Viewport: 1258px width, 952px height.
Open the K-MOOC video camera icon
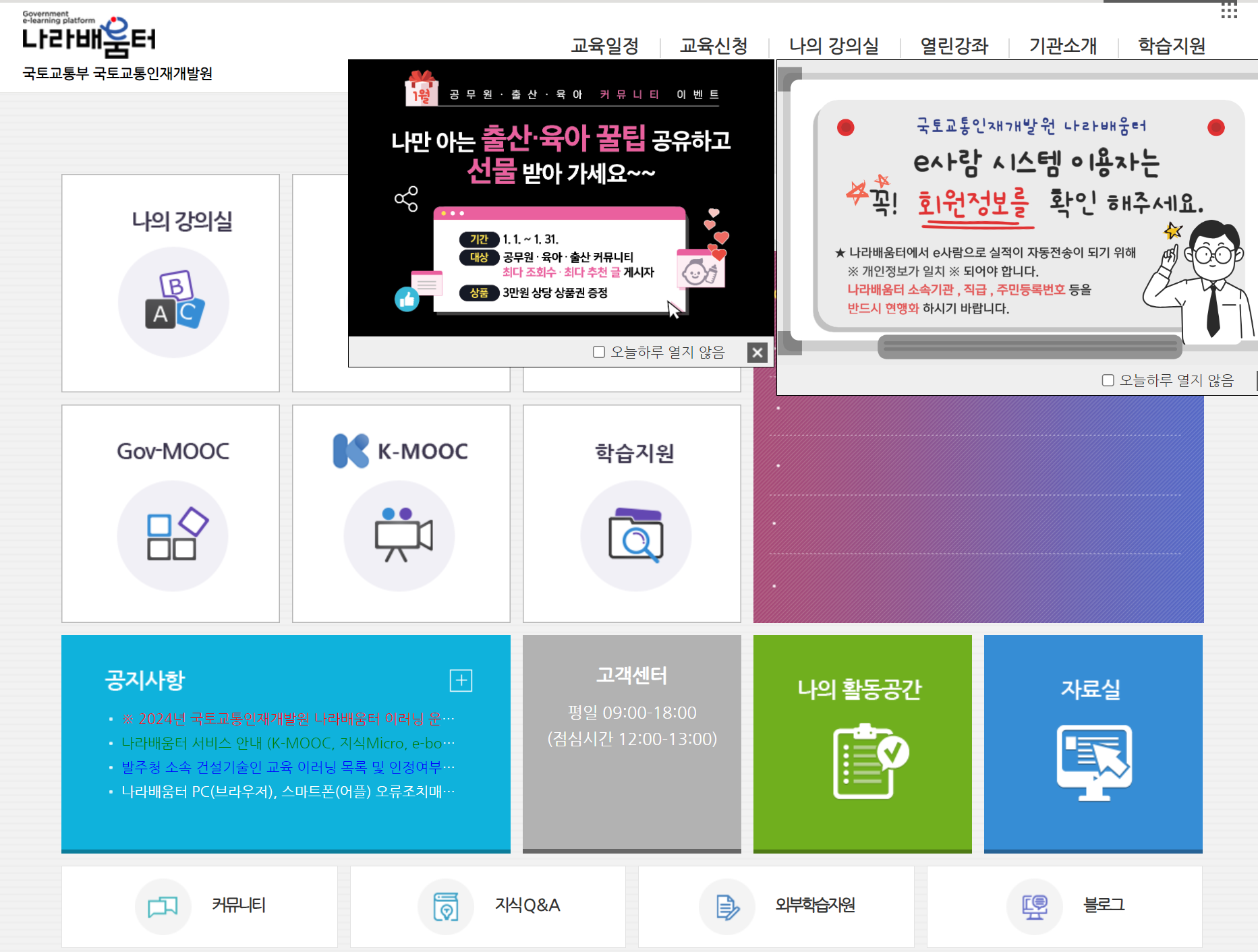399,535
